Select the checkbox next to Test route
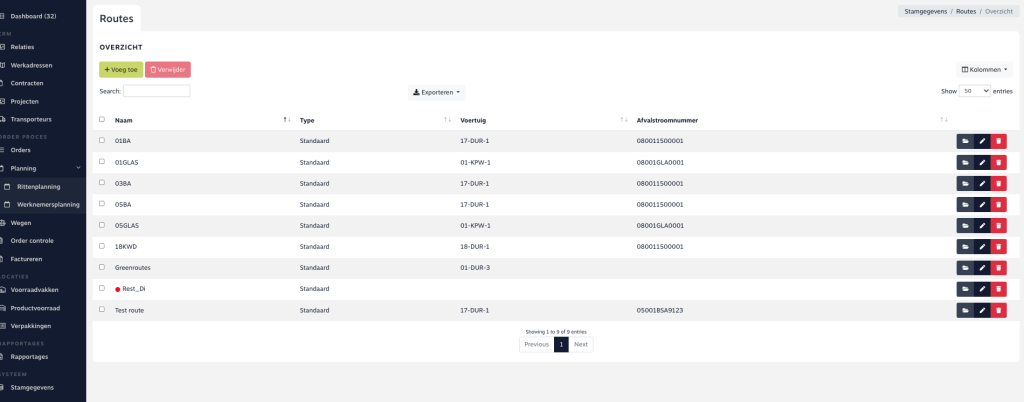 click(x=102, y=310)
